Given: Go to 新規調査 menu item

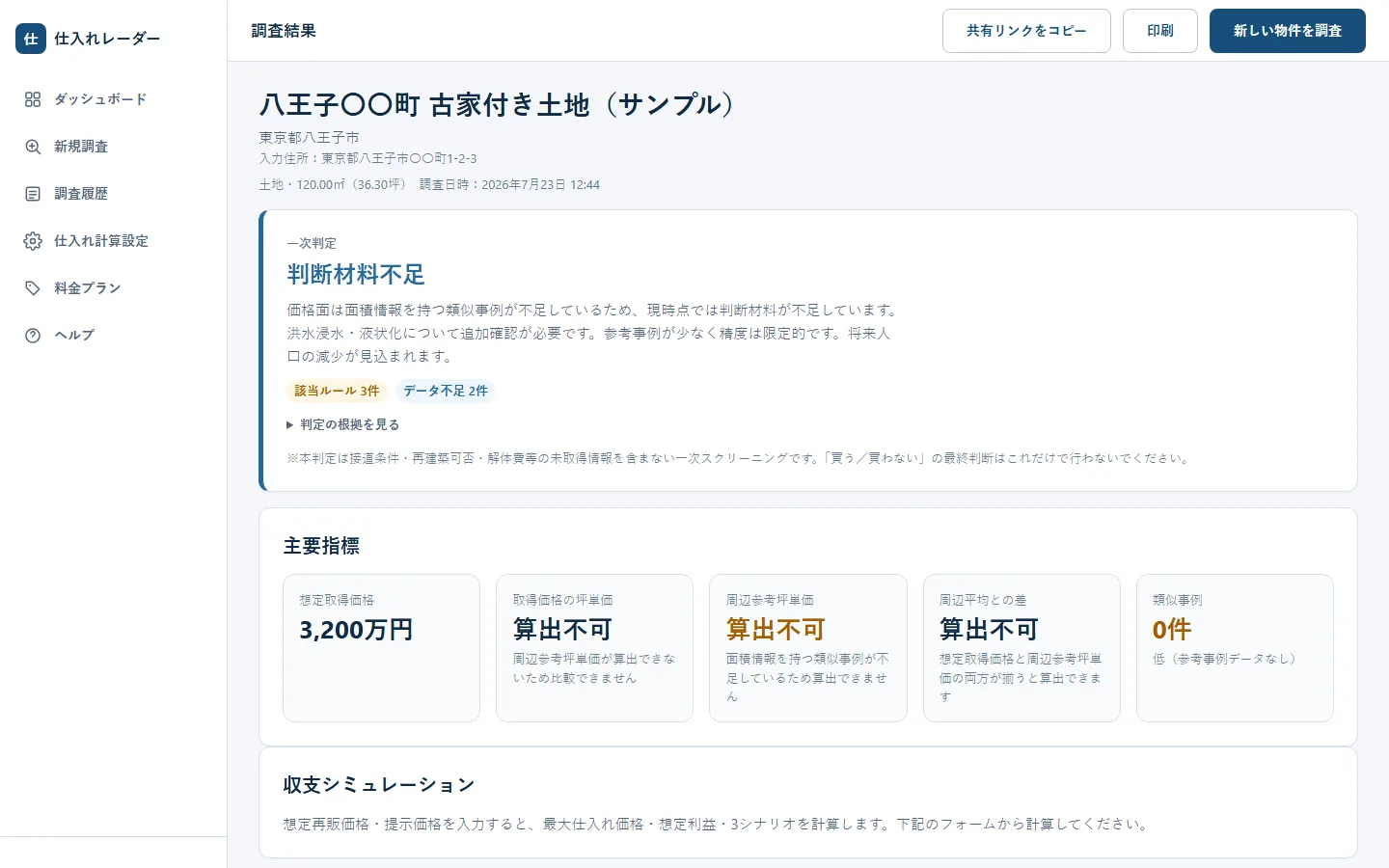Looking at the screenshot, I should [x=113, y=147].
